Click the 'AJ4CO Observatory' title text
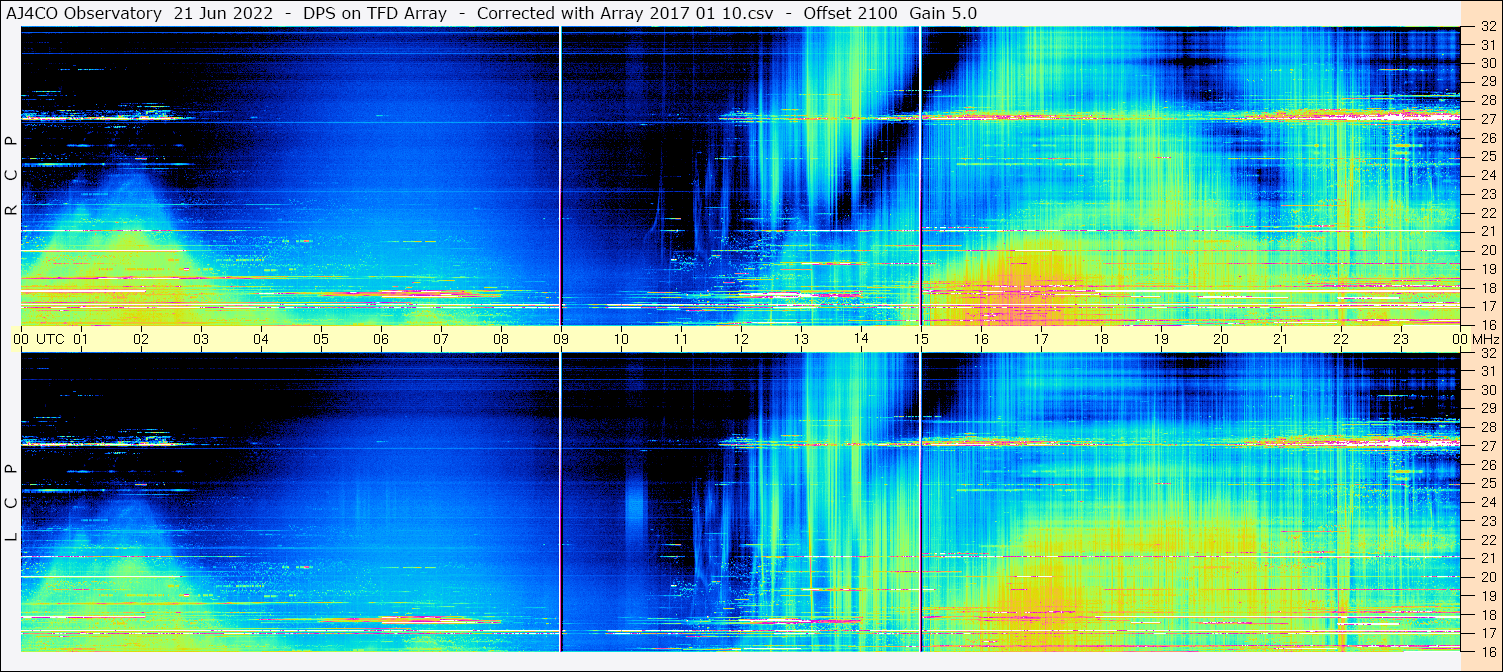The height and width of the screenshot is (672, 1503). [84, 14]
